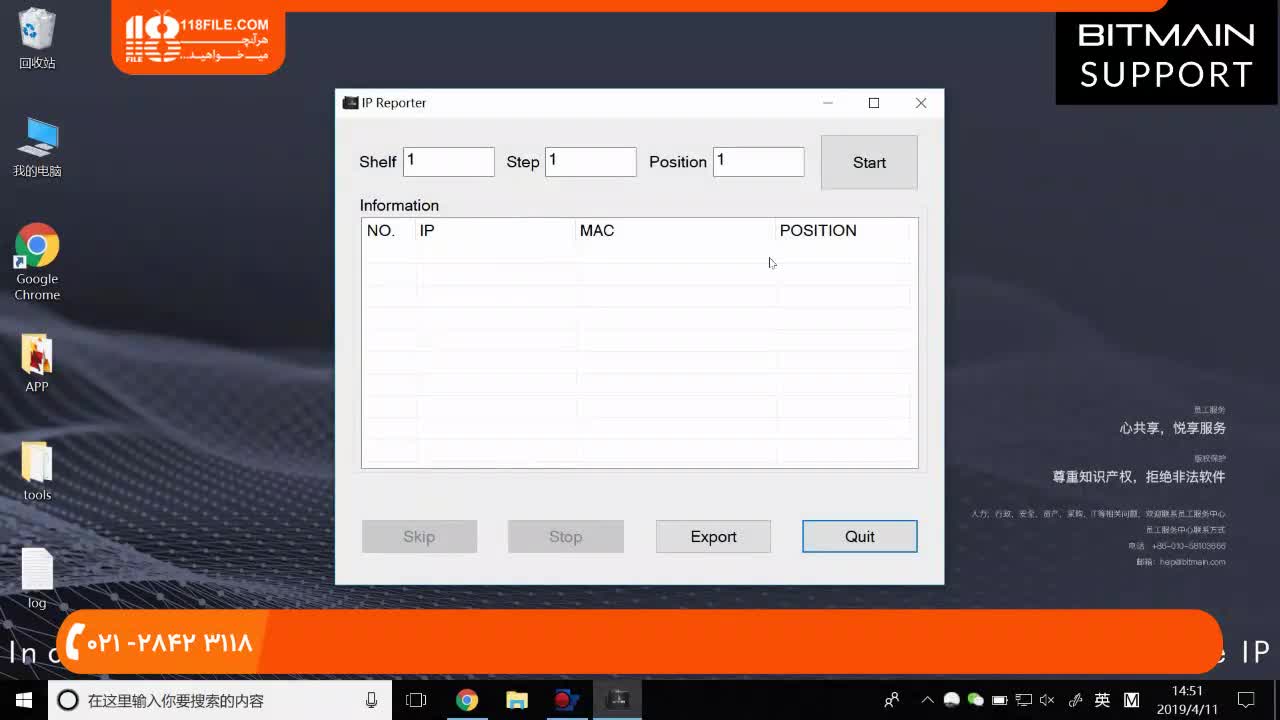Click the Quit button
This screenshot has width=1280, height=720.
[859, 537]
